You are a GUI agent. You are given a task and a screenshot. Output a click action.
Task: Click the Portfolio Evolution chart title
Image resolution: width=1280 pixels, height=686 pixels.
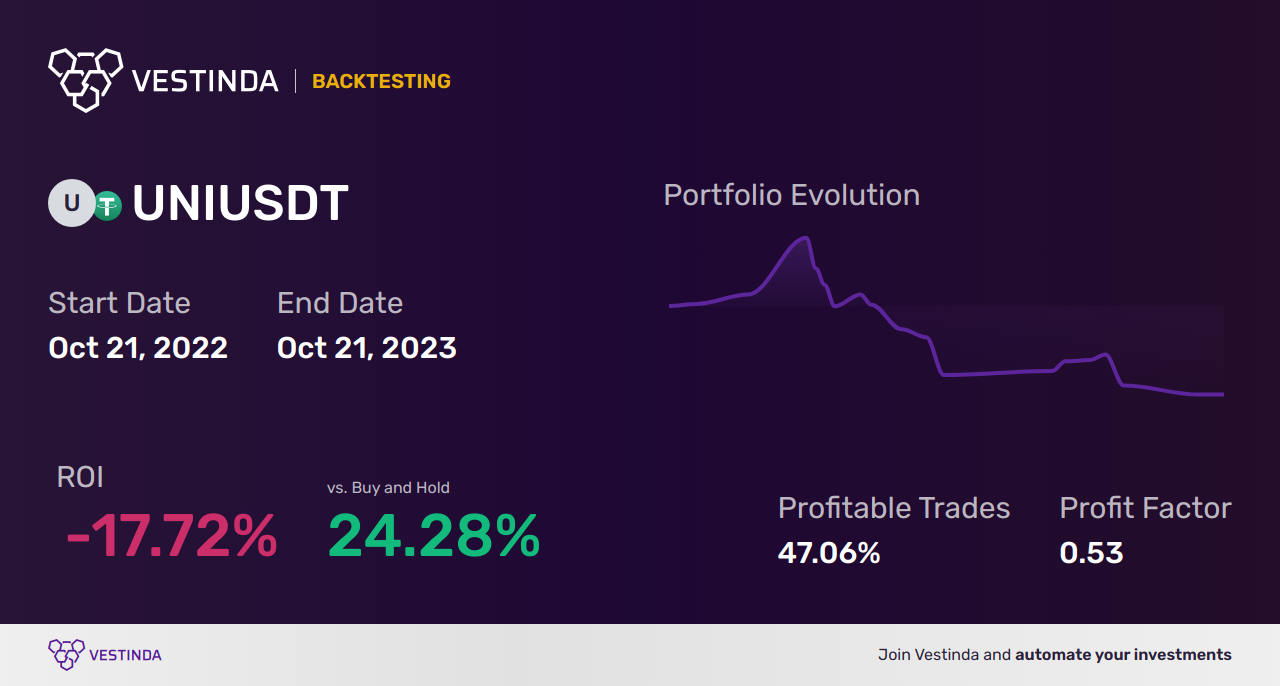point(791,195)
